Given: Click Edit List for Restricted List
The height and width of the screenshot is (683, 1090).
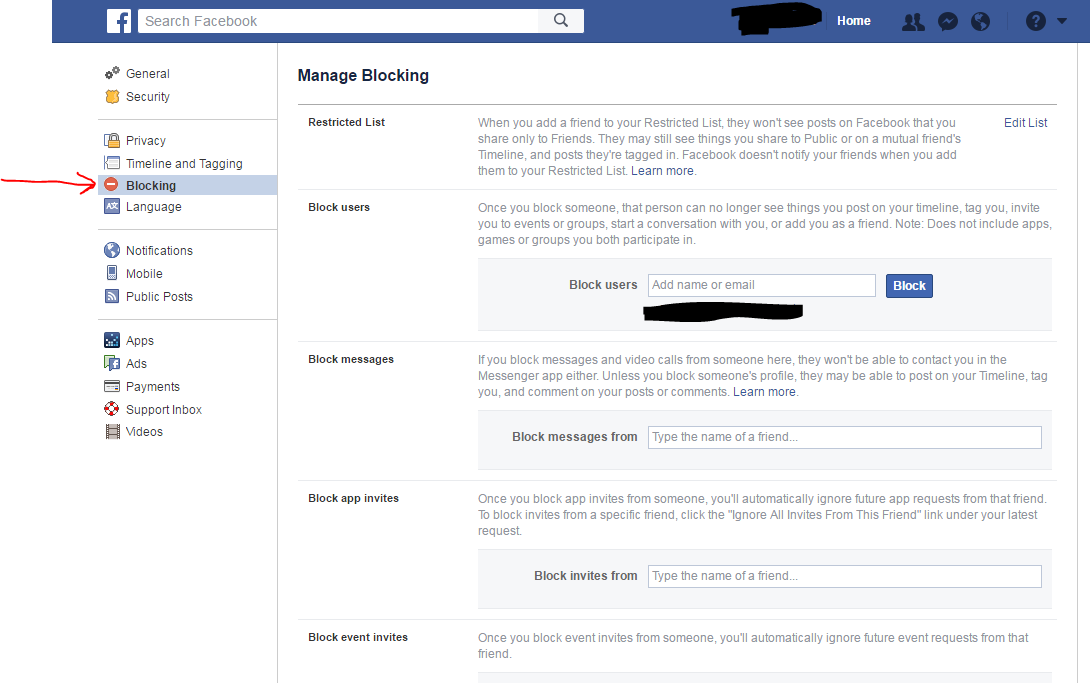Looking at the screenshot, I should 1025,123.
